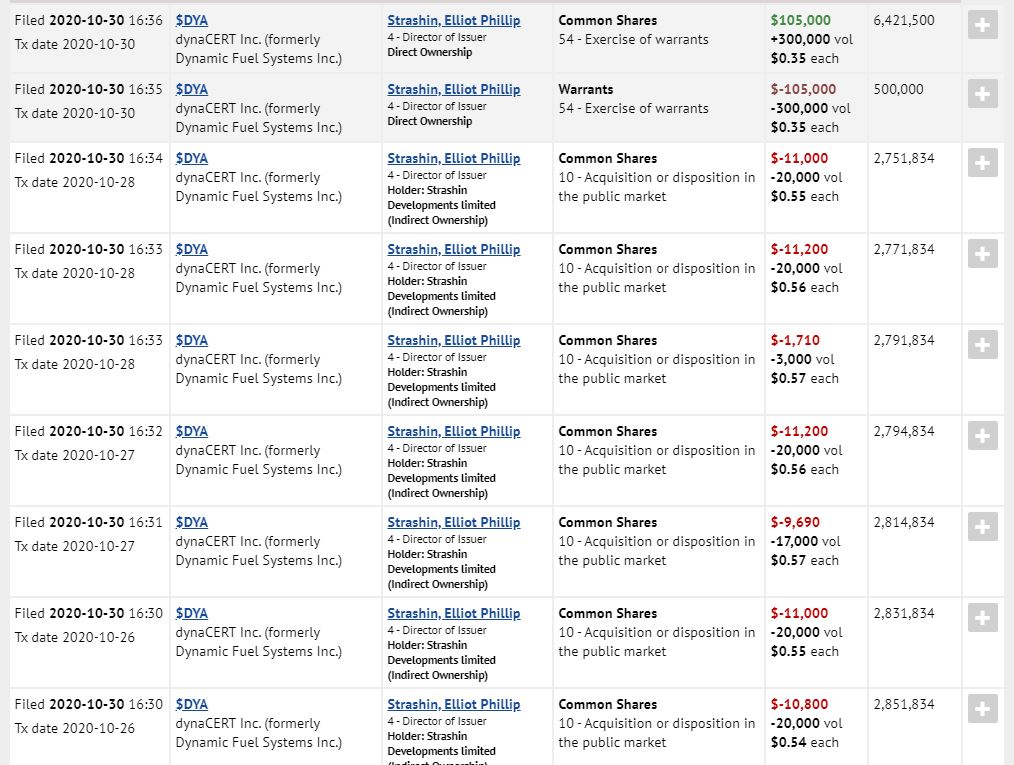This screenshot has height=765, width=1014.
Task: Open Strashin, Elliot Phillip in $-10,800 row
Action: [454, 704]
